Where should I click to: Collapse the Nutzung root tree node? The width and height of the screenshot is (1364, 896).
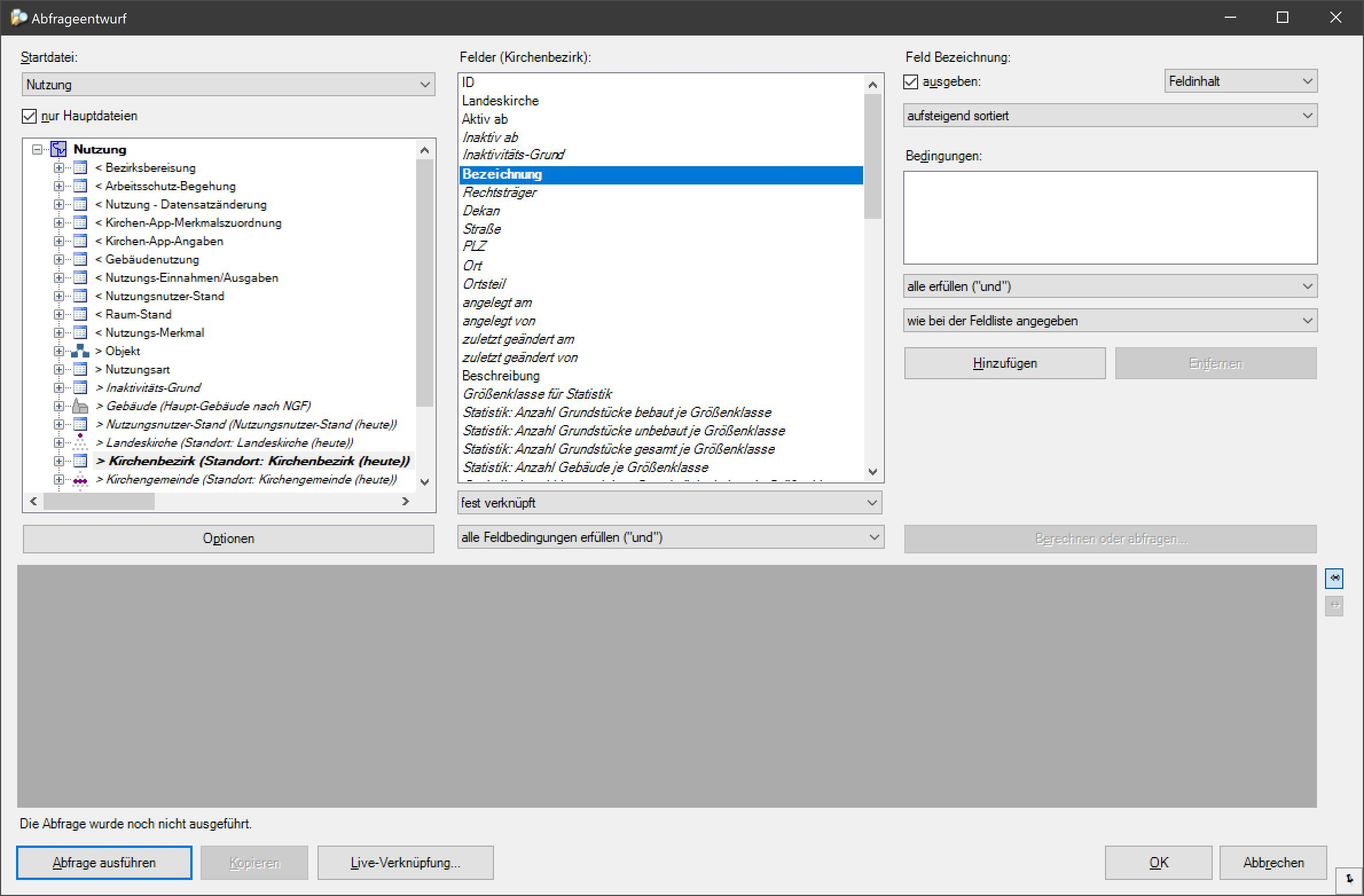pyautogui.click(x=37, y=150)
